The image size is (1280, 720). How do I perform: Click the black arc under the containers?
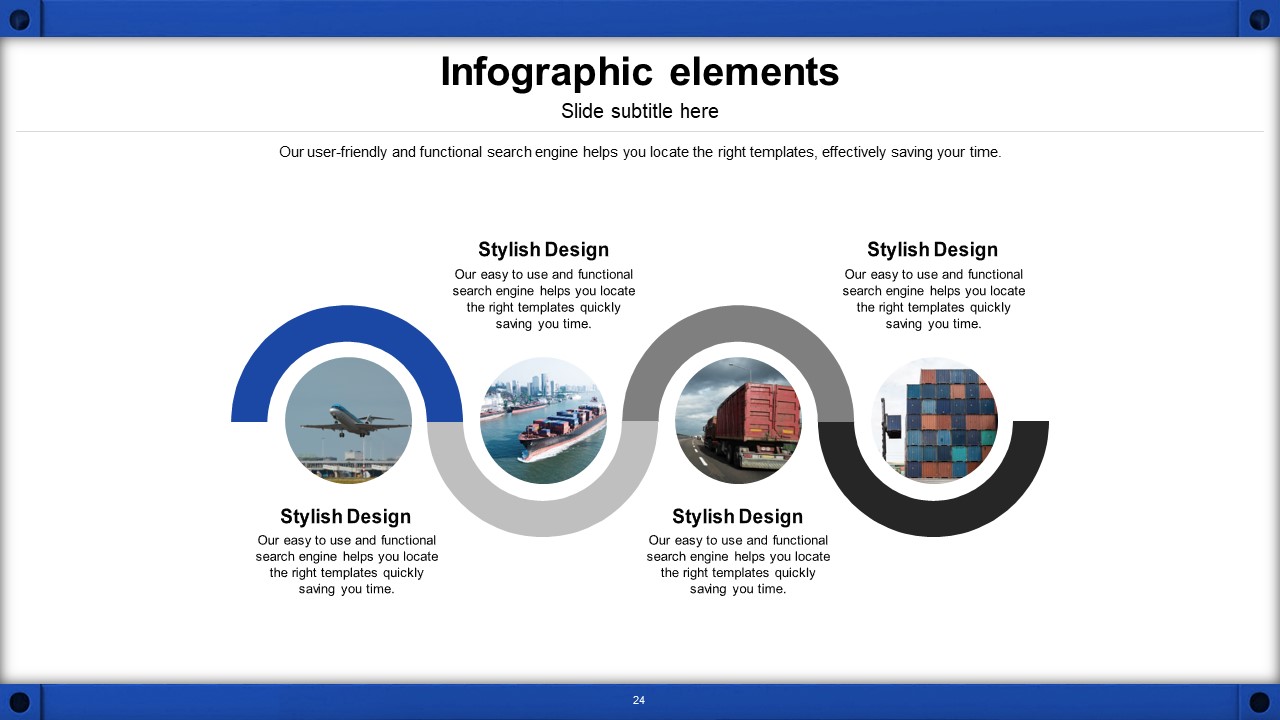[933, 518]
